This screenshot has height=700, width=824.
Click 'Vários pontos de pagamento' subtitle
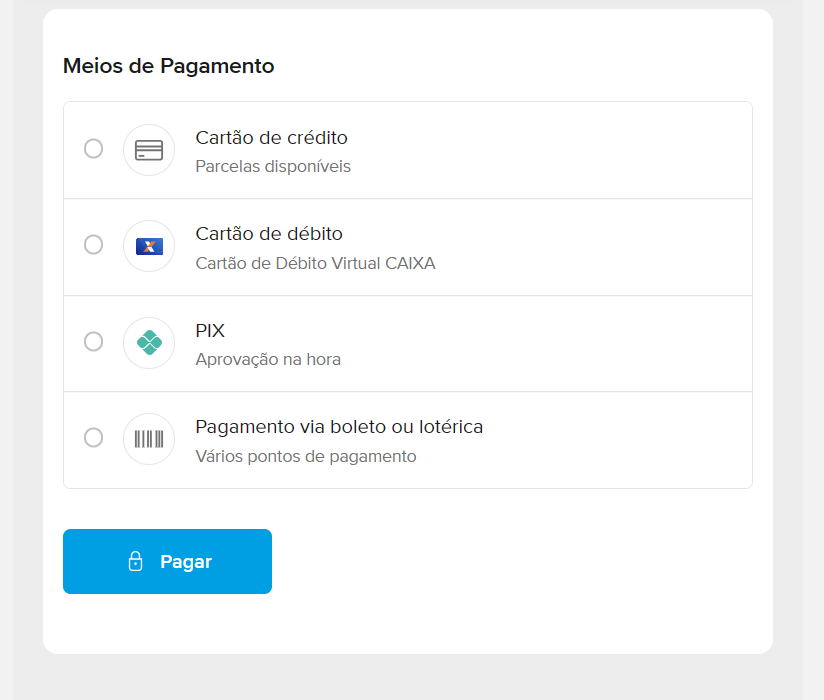tap(306, 457)
